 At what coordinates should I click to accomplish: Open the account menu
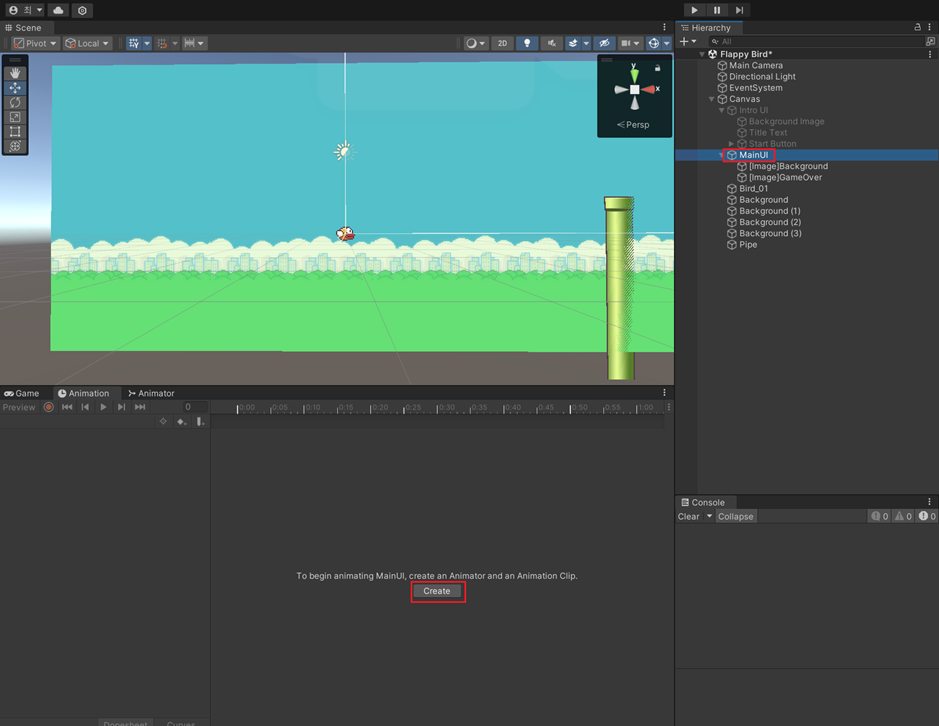[x=25, y=10]
